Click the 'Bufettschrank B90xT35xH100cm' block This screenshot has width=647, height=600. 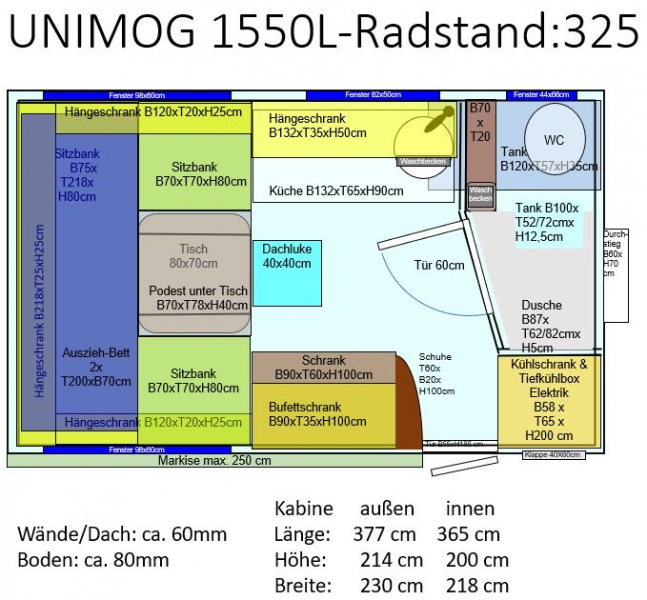(324, 416)
